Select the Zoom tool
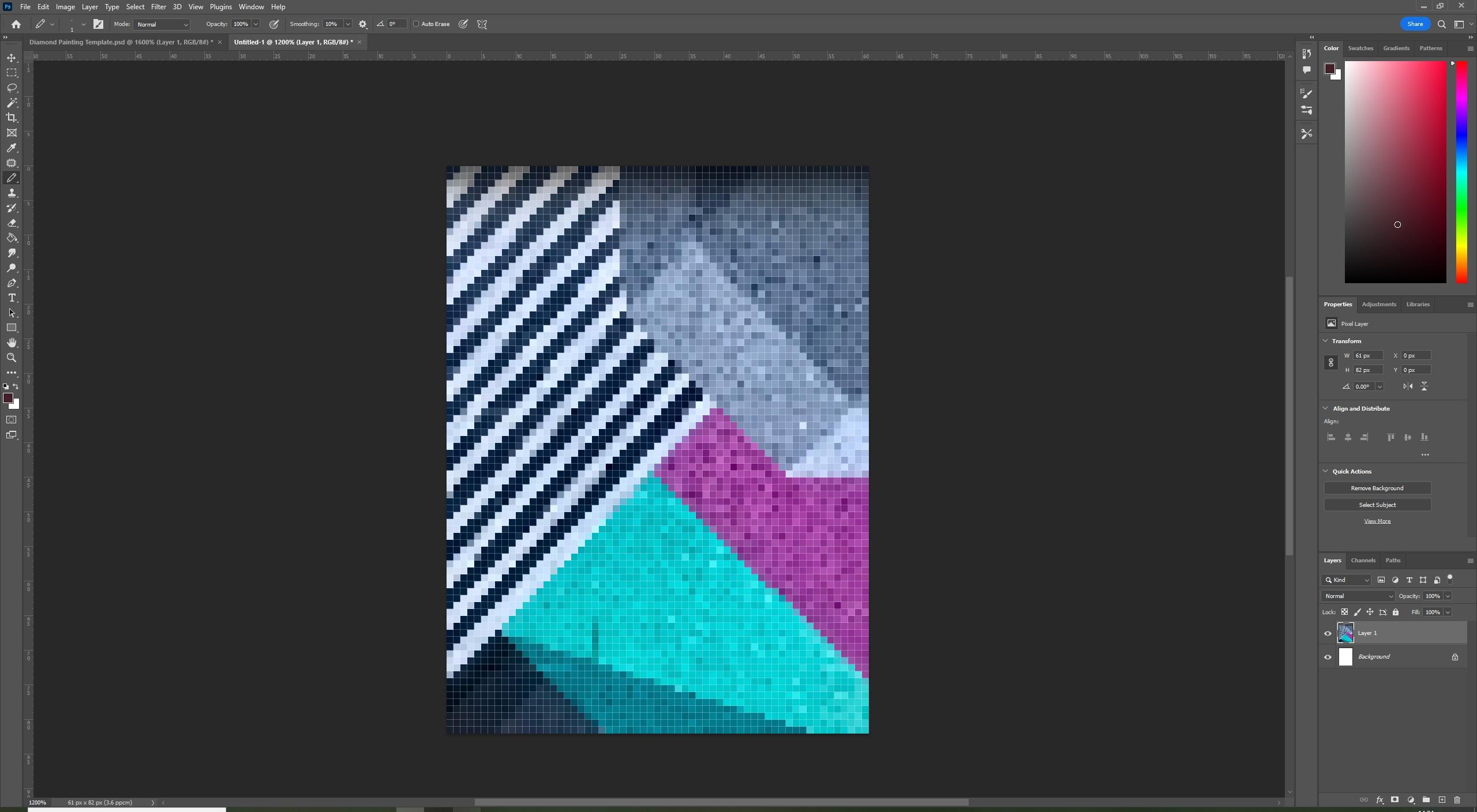Screen dimensions: 1477x812 pos(12,358)
